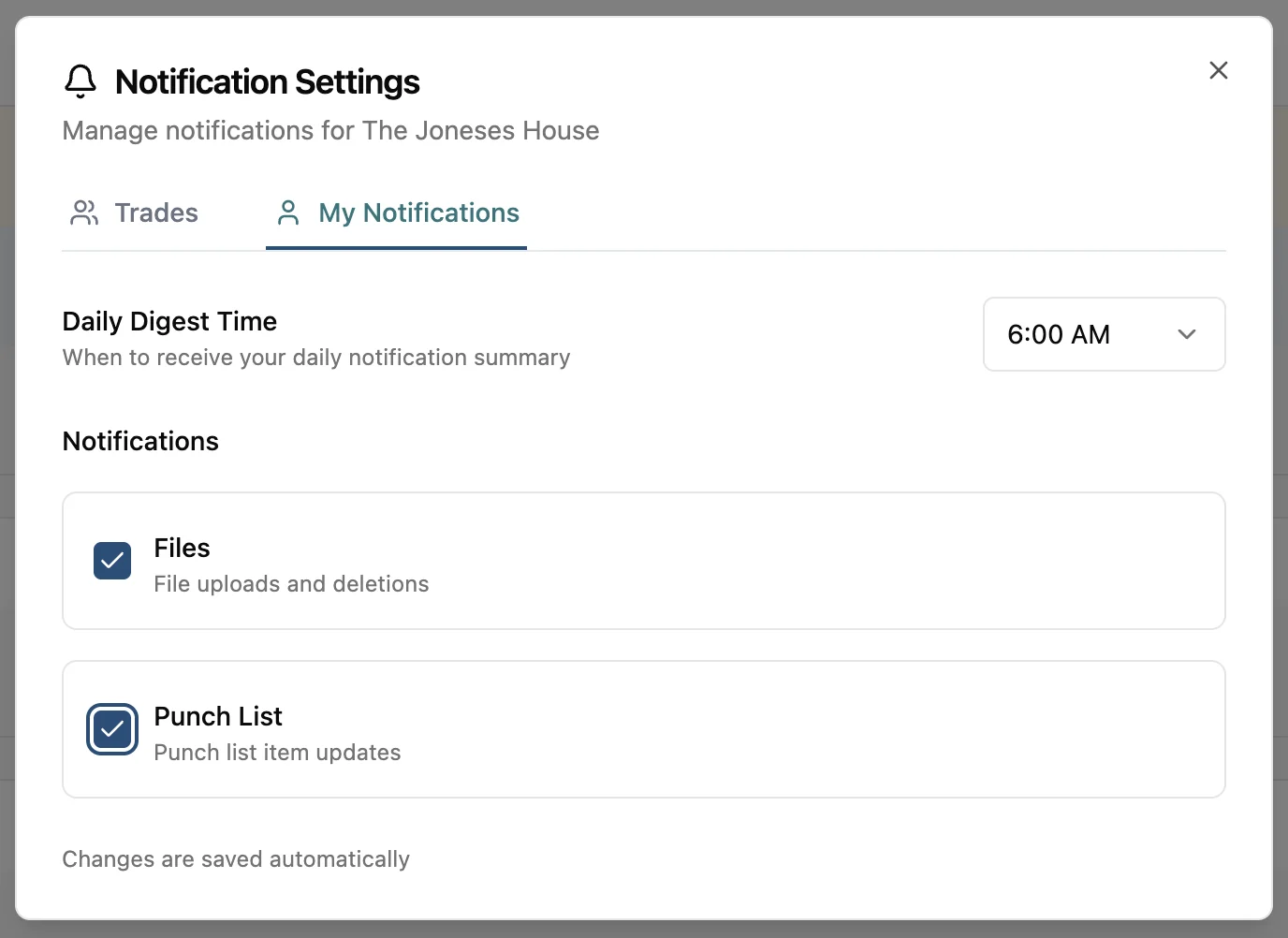Click the person icon beside My Notifications
This screenshot has width=1288, height=938.
click(288, 213)
